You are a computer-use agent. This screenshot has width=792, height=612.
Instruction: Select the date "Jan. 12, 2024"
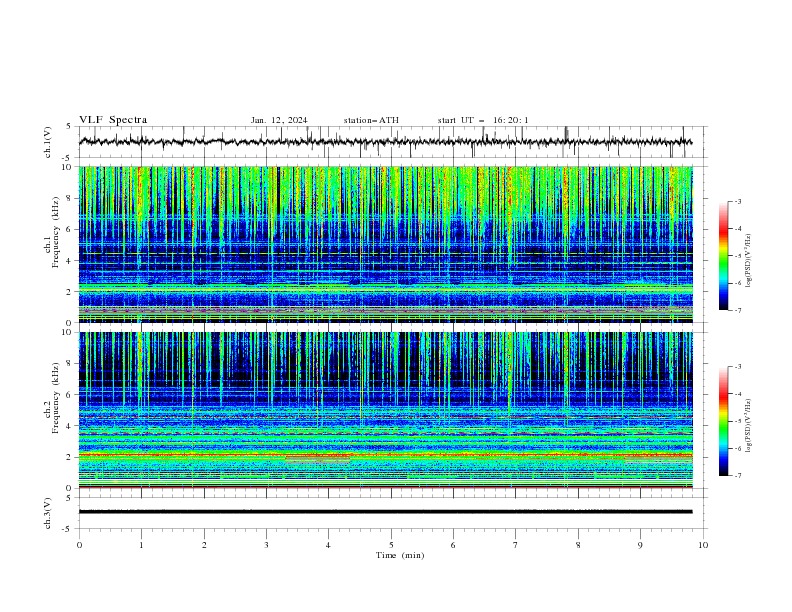tap(279, 120)
